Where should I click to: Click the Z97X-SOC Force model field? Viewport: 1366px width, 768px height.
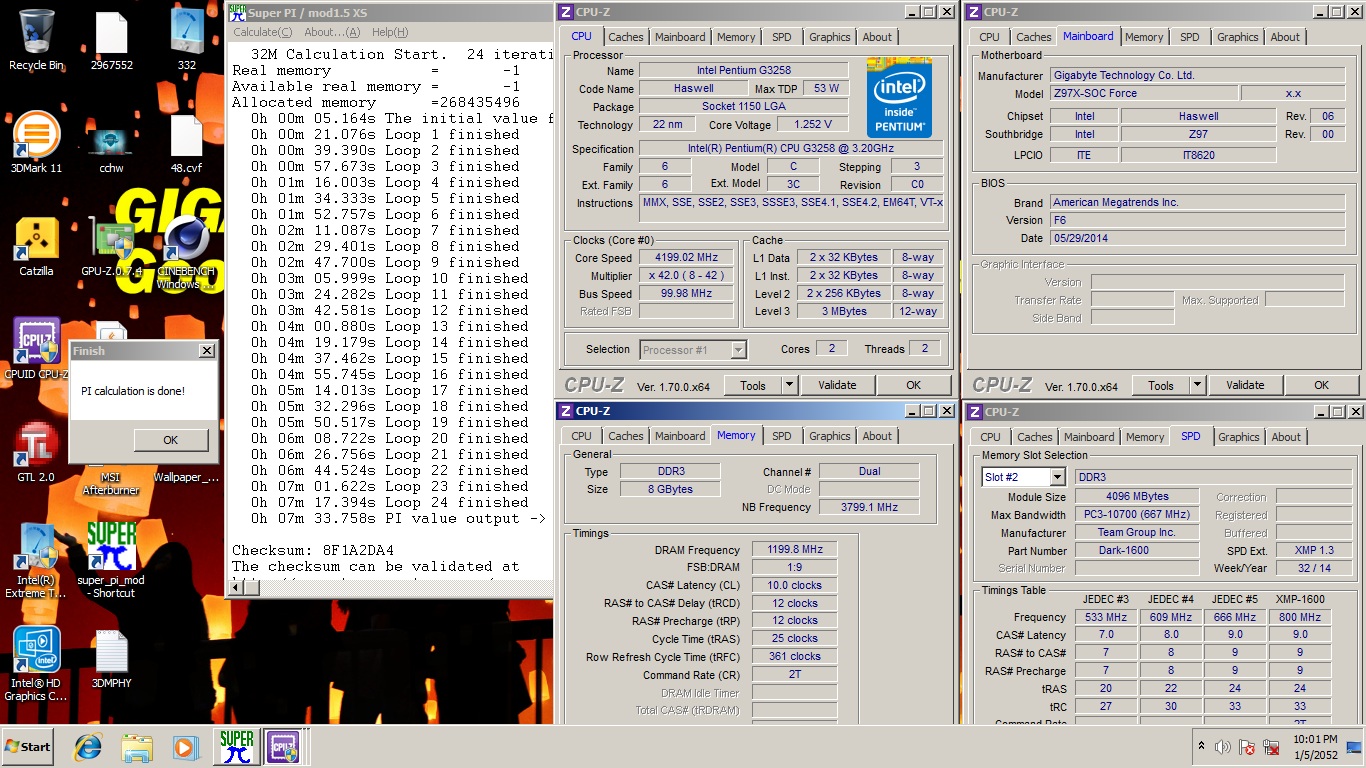click(1143, 93)
